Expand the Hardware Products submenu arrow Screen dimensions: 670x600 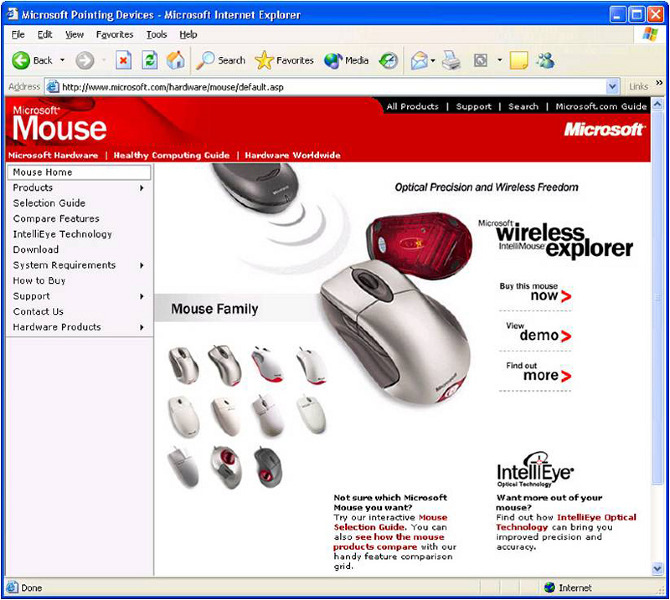141,327
